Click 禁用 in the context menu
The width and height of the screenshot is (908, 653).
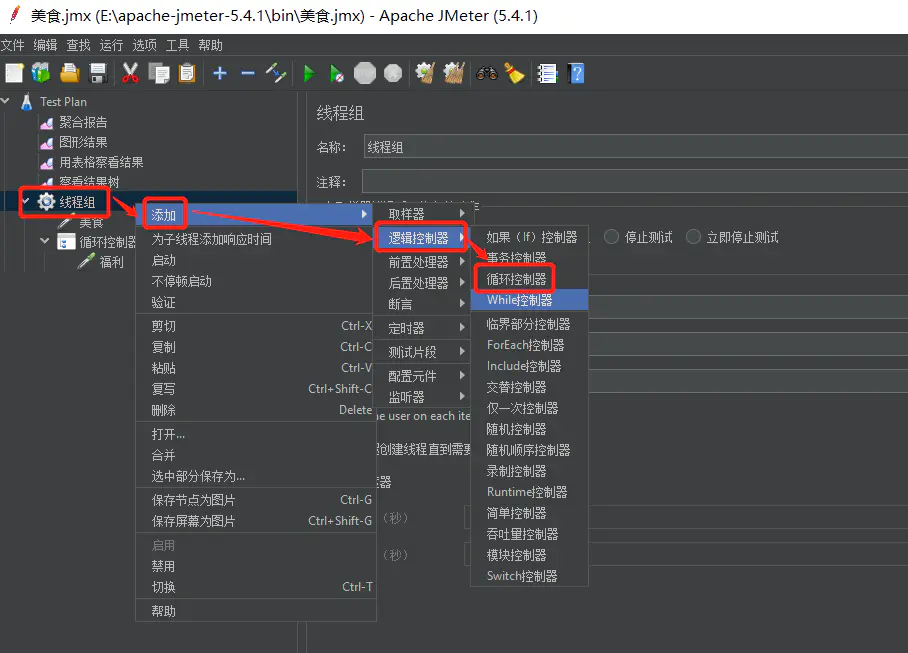(255, 566)
